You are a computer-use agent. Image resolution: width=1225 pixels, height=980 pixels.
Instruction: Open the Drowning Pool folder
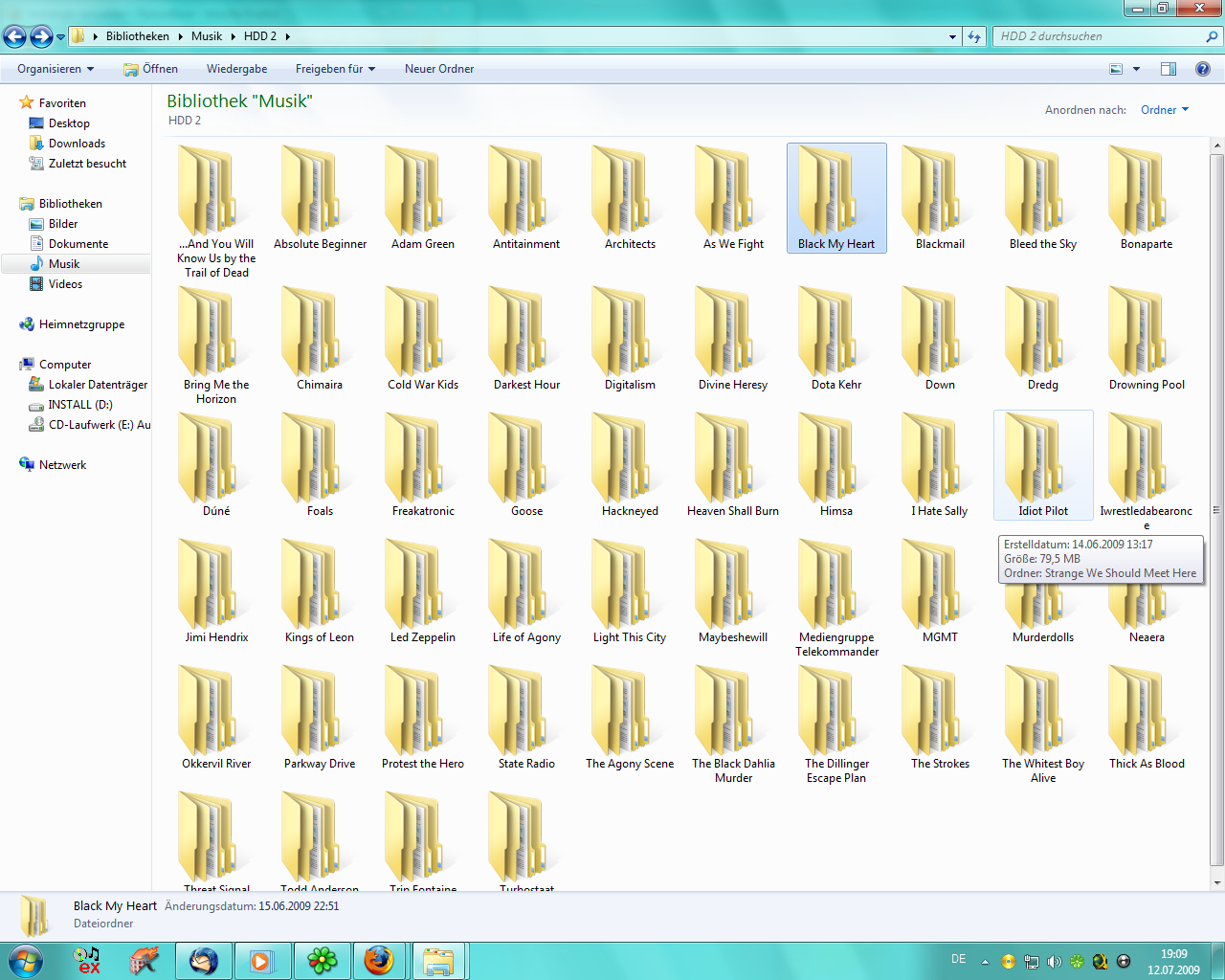[1147, 339]
